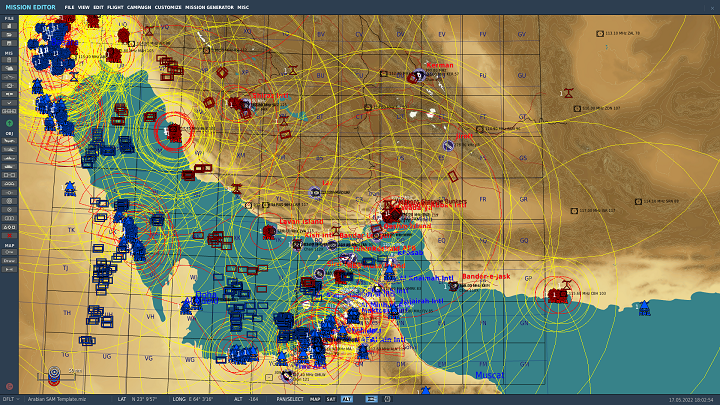Click the red exit icon at bottom left
Screen dimensions: 720x405
[x=9, y=386]
